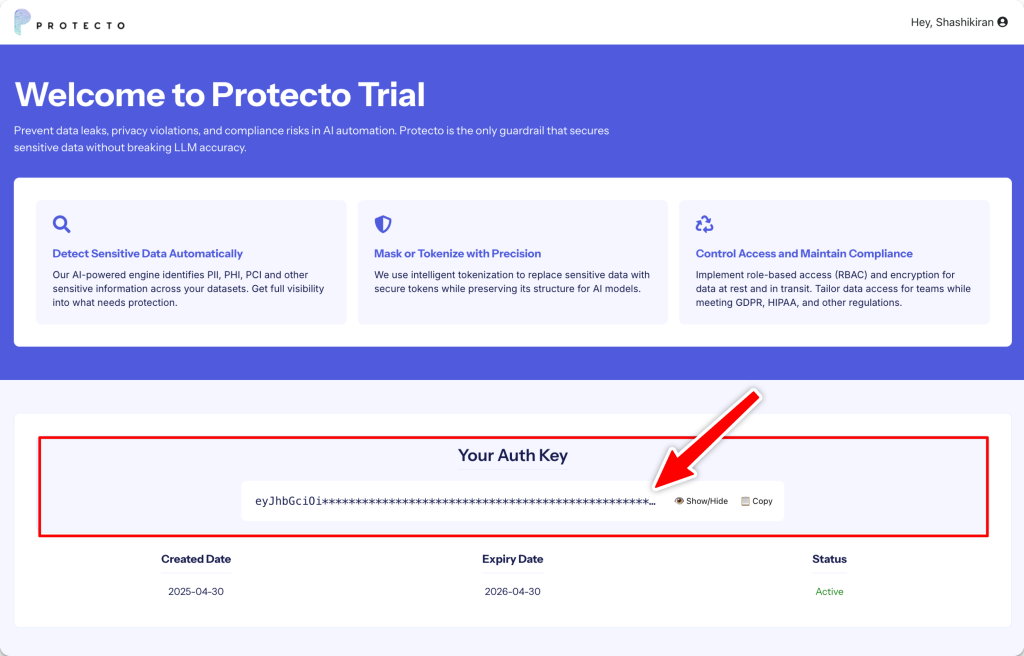
Task: Open the Hey, Shashikiran account menu
Action: tap(952, 22)
